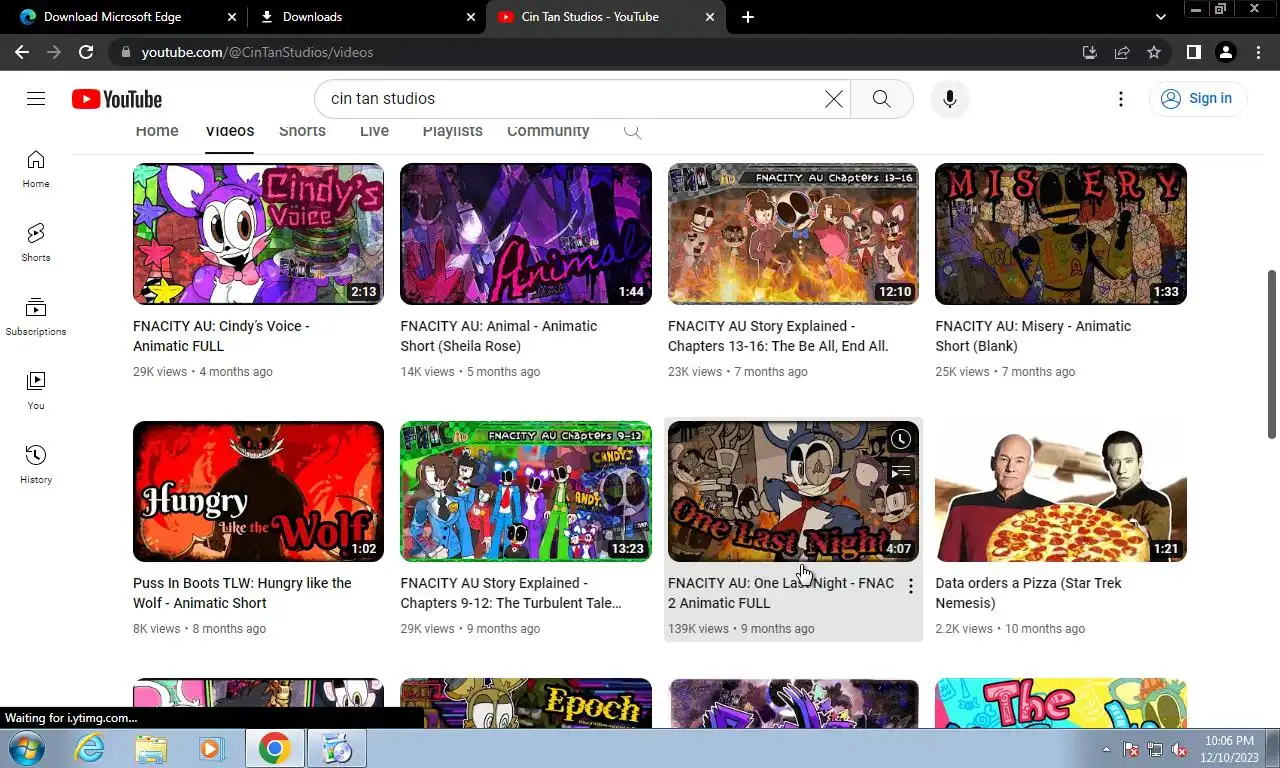
Task: Open the channel Live tab
Action: (x=374, y=131)
